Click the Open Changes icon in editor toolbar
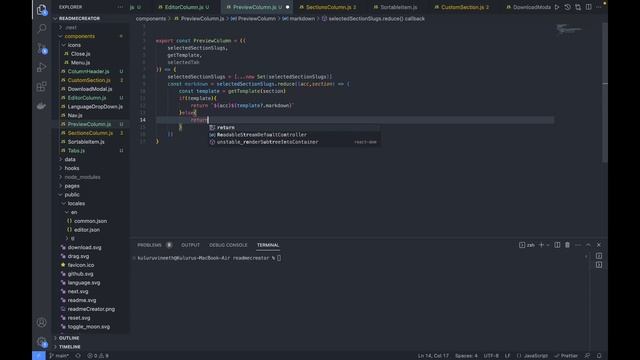This screenshot has width=640, height=360. (578, 7)
